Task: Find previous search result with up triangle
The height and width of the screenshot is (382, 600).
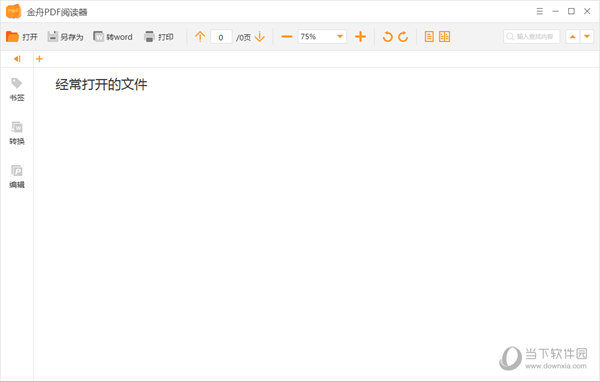Action: tap(572, 37)
